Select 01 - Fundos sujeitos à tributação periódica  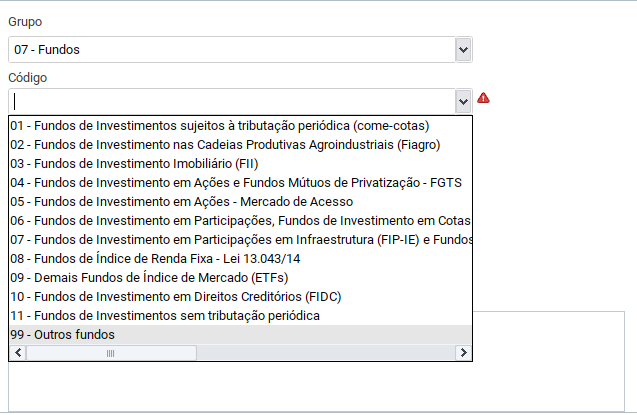[219, 126]
